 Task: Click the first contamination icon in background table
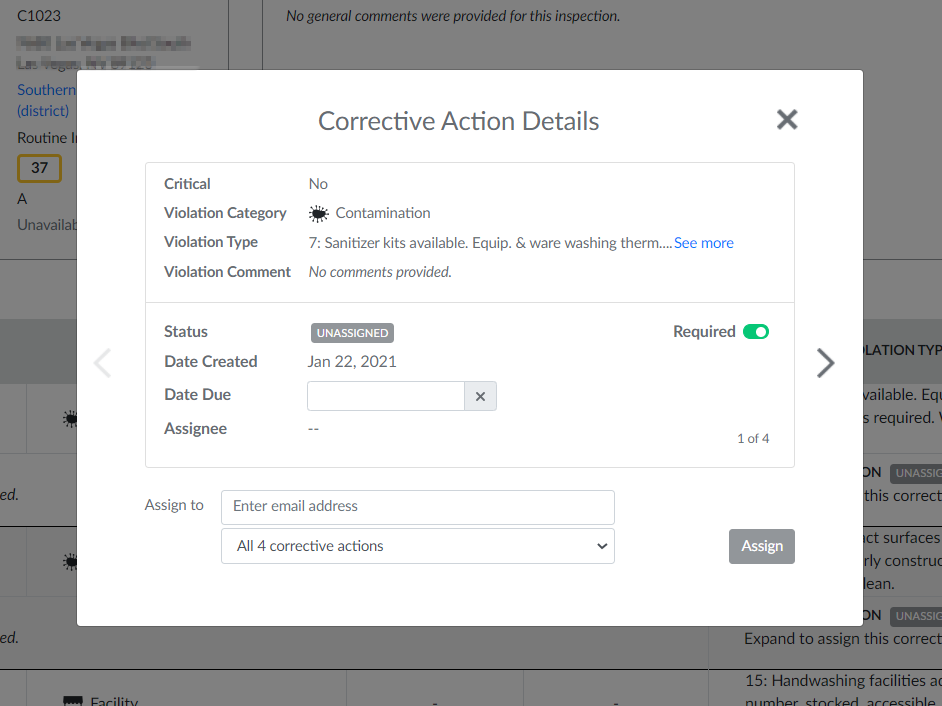point(70,420)
